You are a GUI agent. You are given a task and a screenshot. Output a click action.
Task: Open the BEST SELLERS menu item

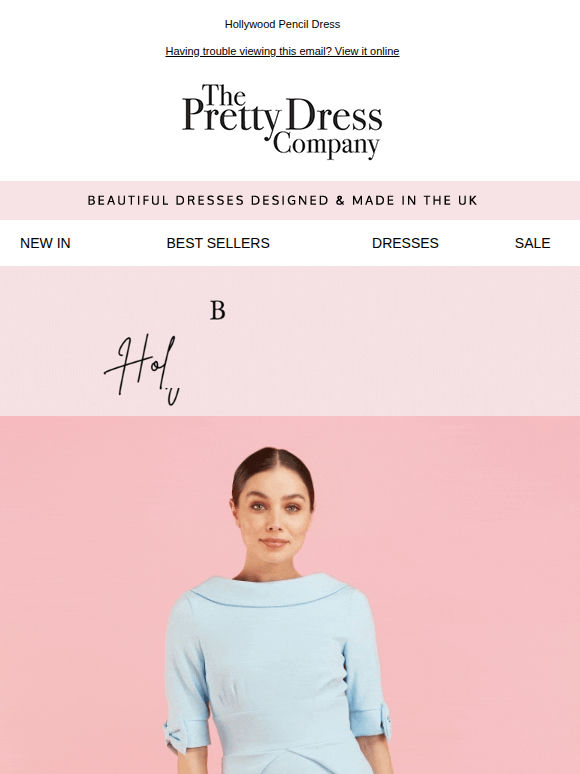tap(218, 243)
